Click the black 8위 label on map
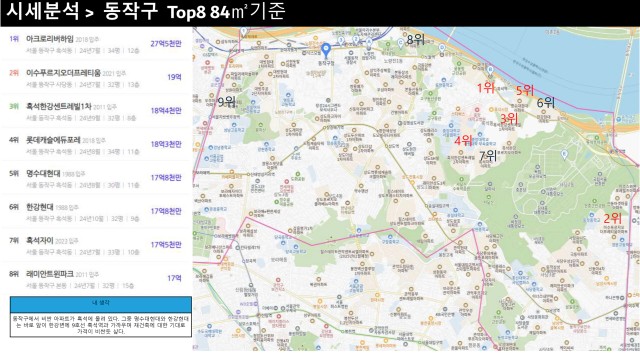Screen dimensions: 640x360 click(x=416, y=39)
